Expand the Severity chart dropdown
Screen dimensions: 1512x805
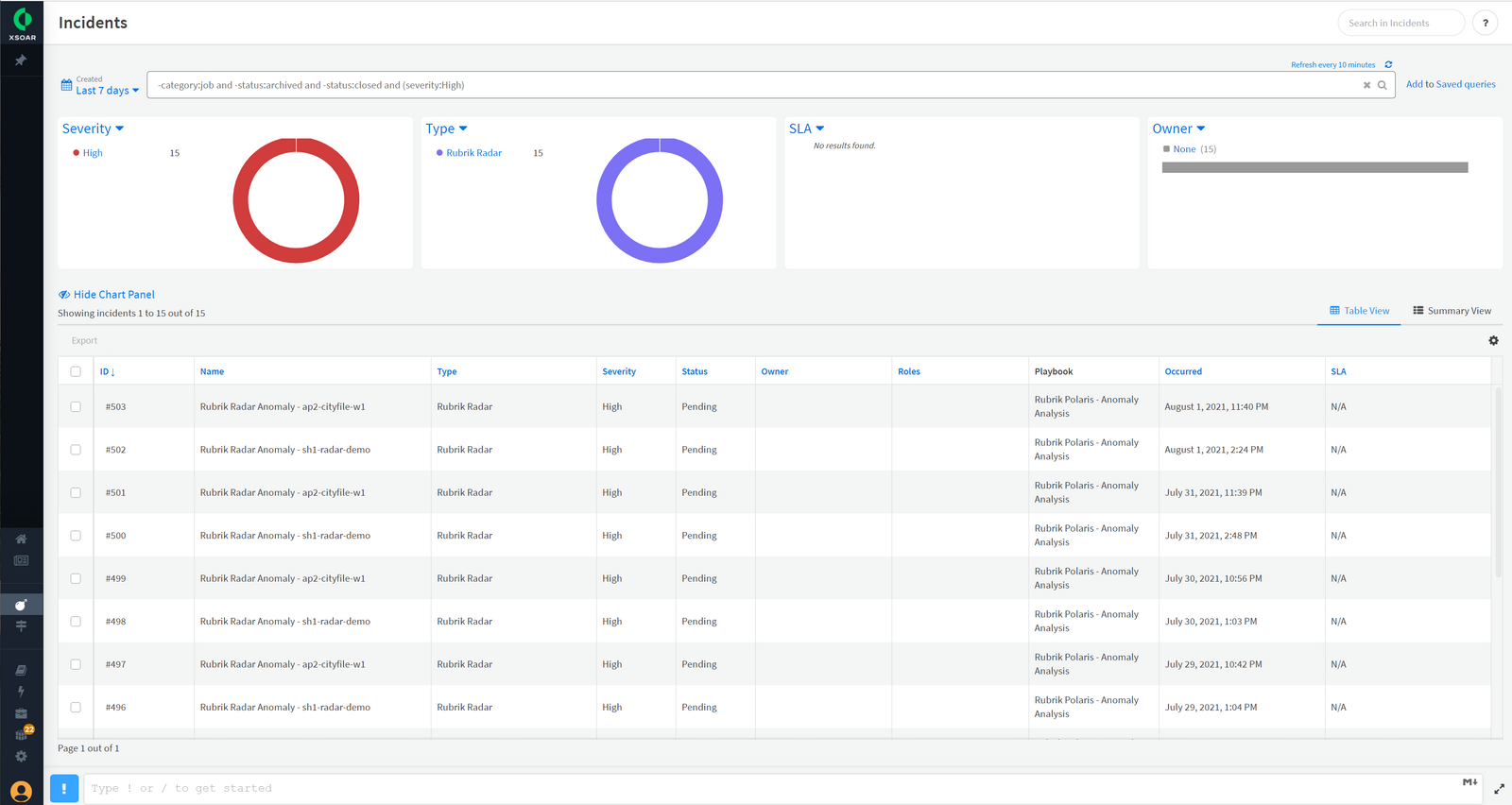93,128
